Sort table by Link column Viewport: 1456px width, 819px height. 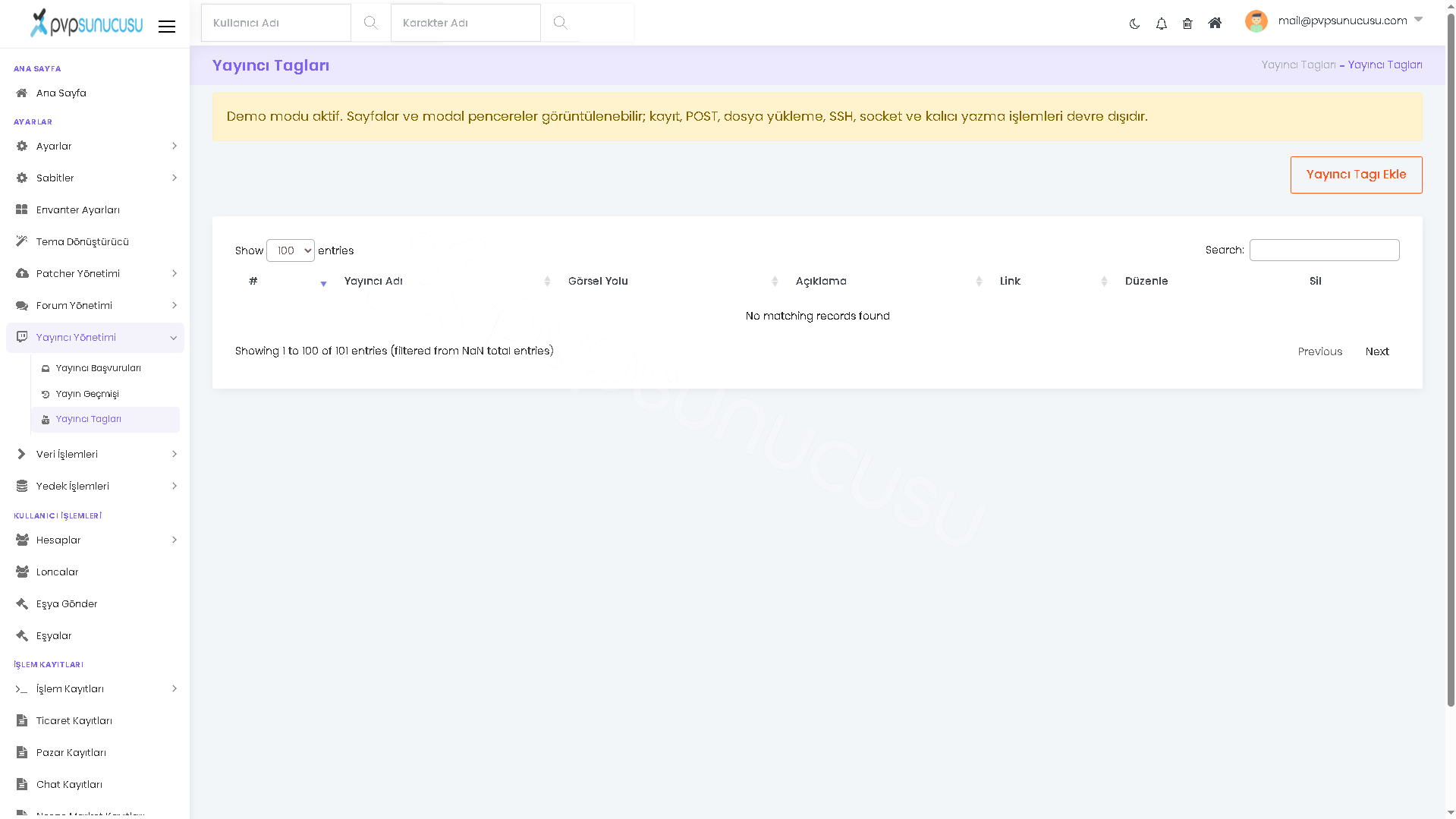click(1049, 282)
